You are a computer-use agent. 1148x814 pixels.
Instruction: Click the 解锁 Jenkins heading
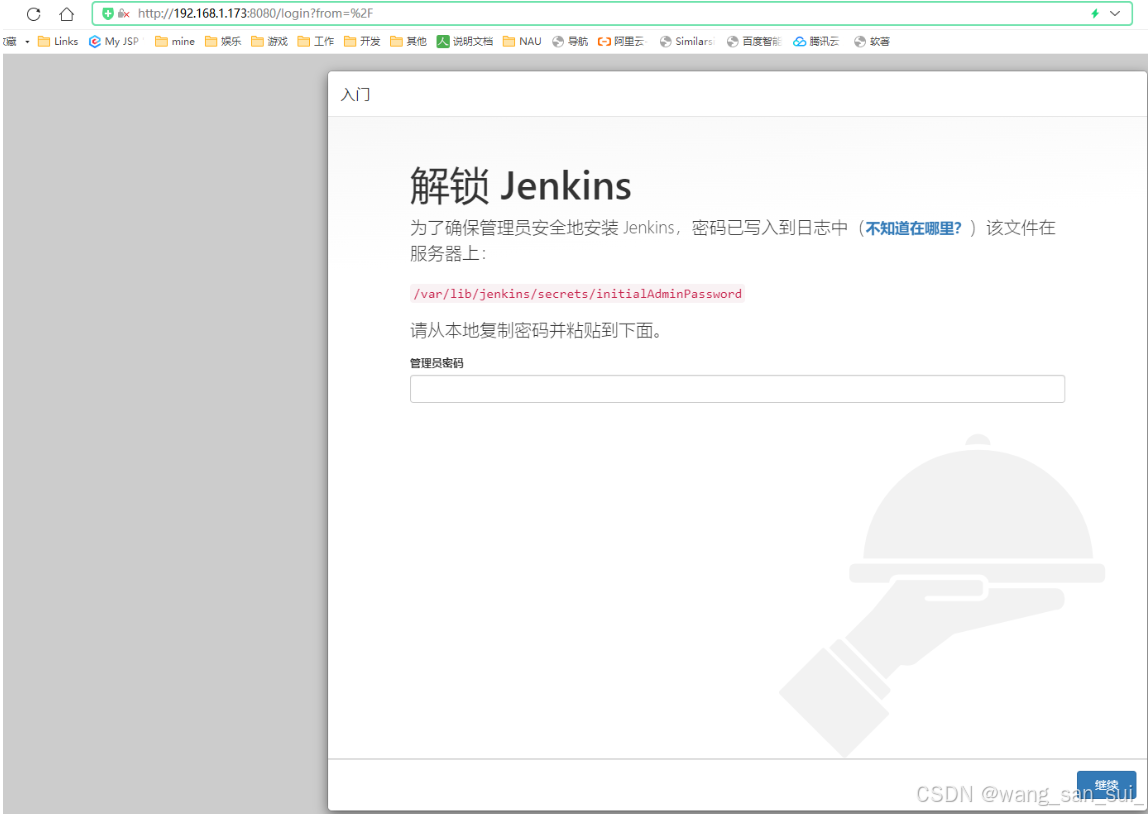point(521,186)
